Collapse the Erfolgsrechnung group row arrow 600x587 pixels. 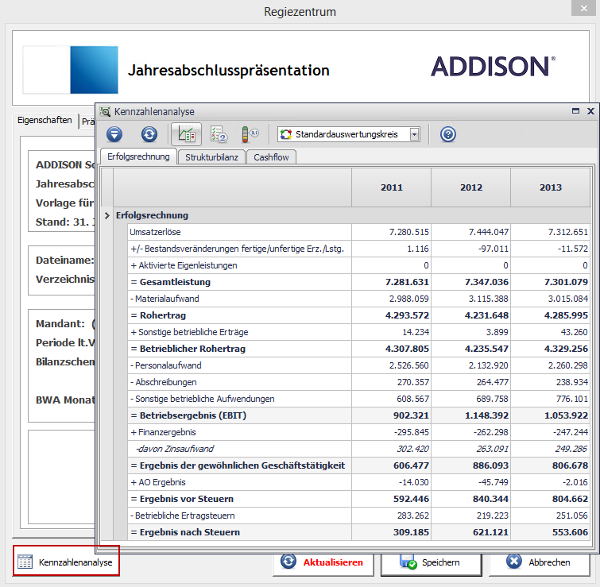pyautogui.click(x=107, y=215)
